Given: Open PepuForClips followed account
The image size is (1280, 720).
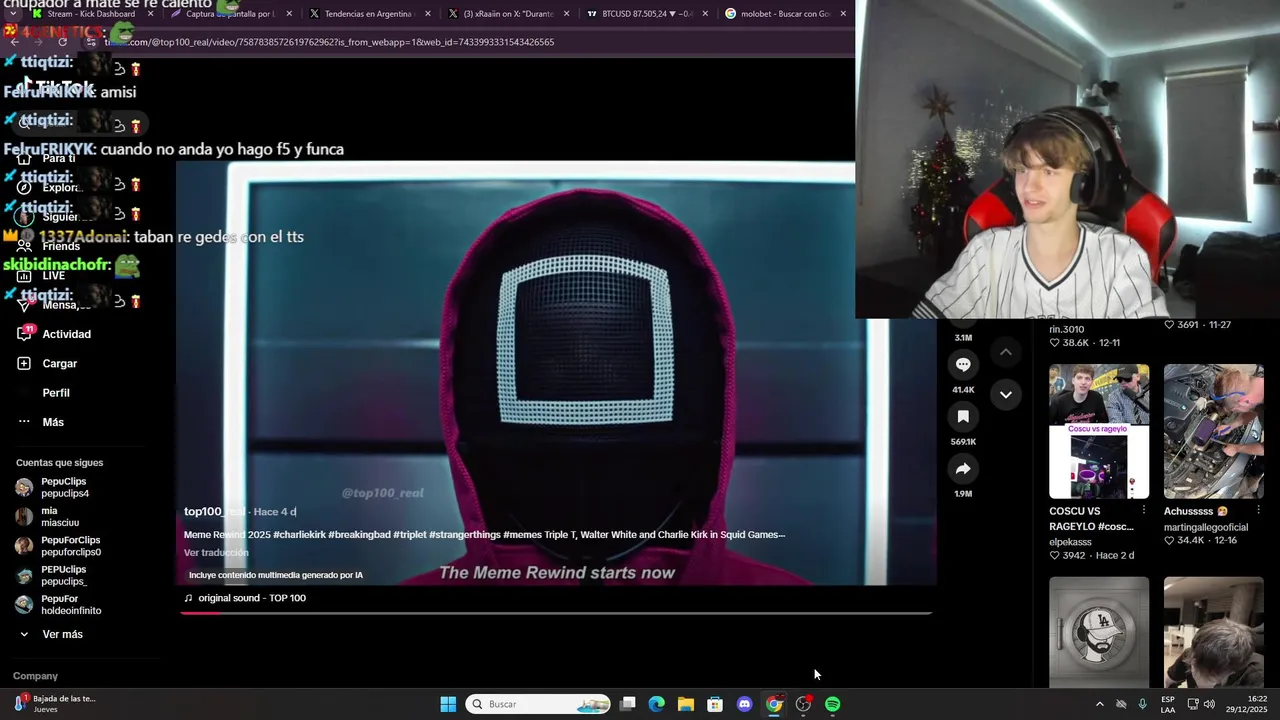Looking at the screenshot, I should tap(60, 545).
